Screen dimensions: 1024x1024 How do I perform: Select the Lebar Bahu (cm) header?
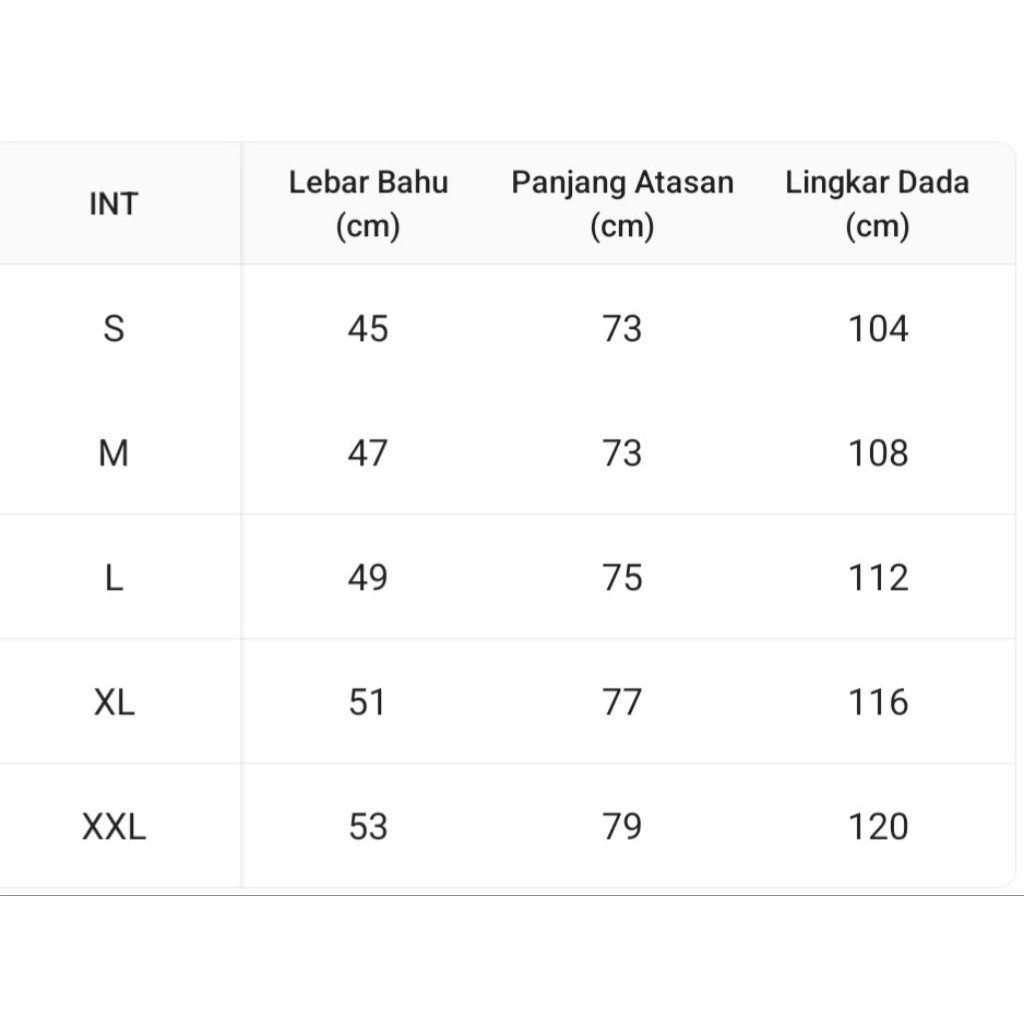click(368, 204)
